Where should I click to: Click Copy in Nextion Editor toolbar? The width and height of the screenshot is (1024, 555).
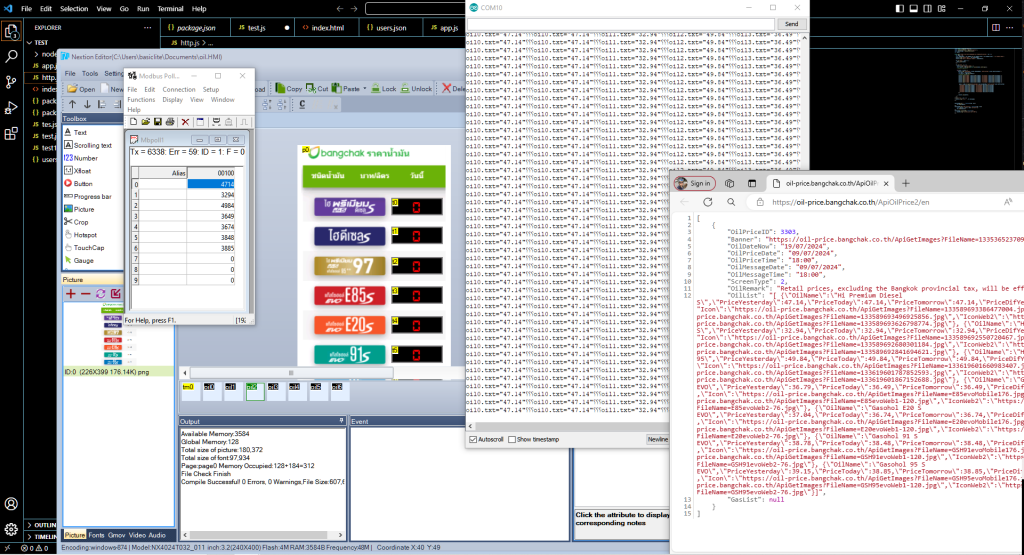[x=289, y=88]
